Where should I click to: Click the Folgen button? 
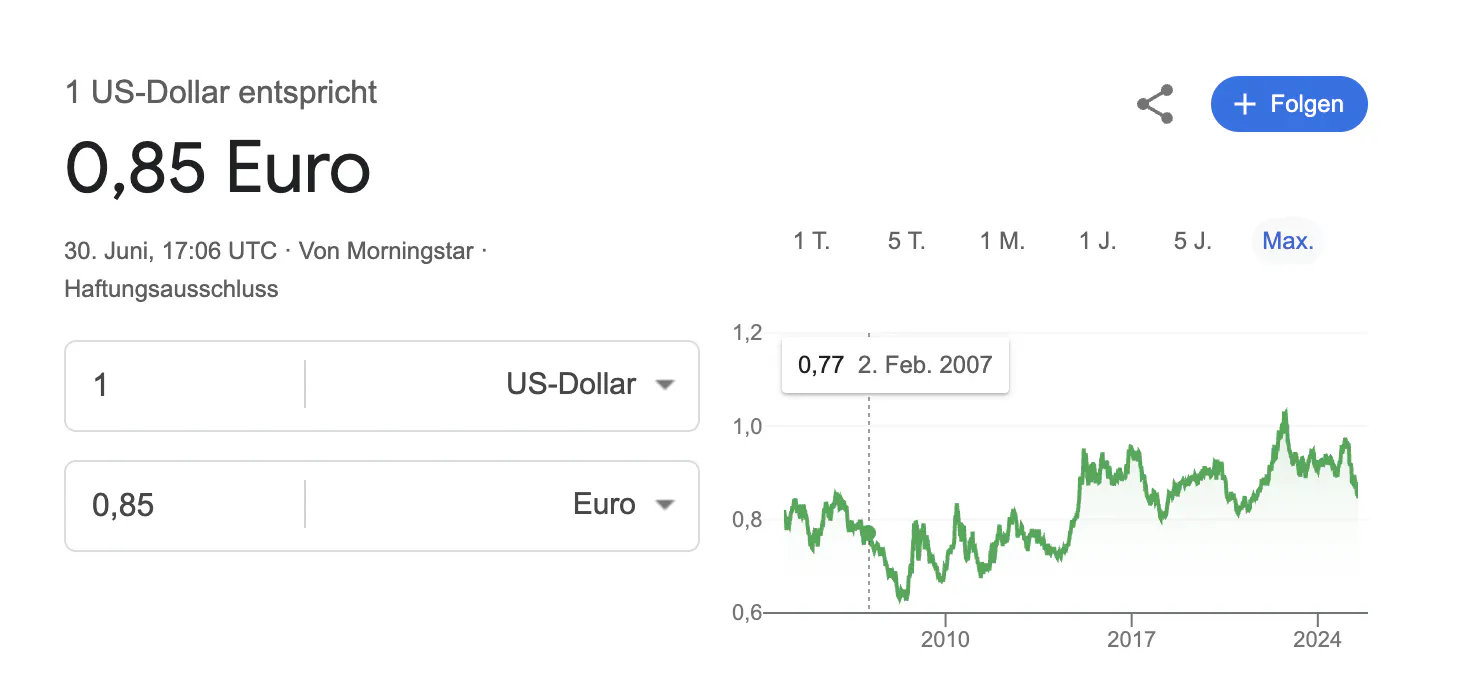(1289, 104)
